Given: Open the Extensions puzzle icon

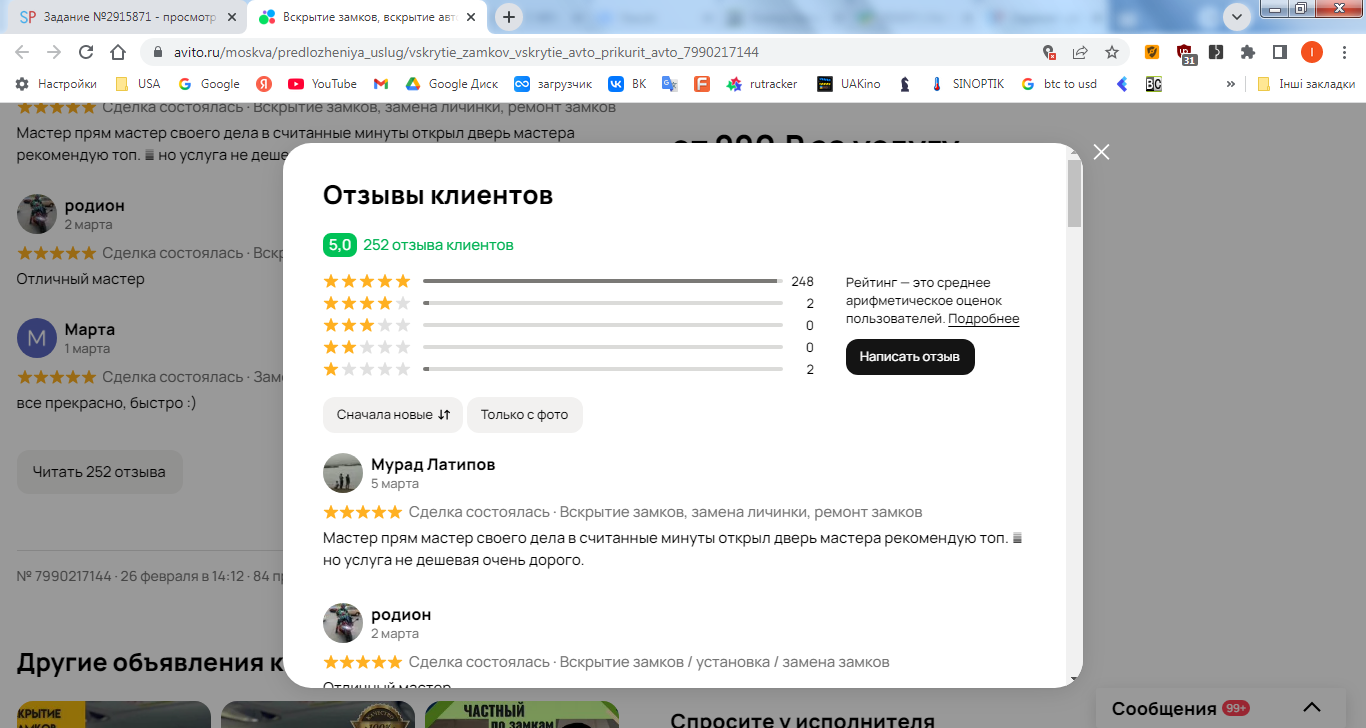Looking at the screenshot, I should (x=1247, y=52).
